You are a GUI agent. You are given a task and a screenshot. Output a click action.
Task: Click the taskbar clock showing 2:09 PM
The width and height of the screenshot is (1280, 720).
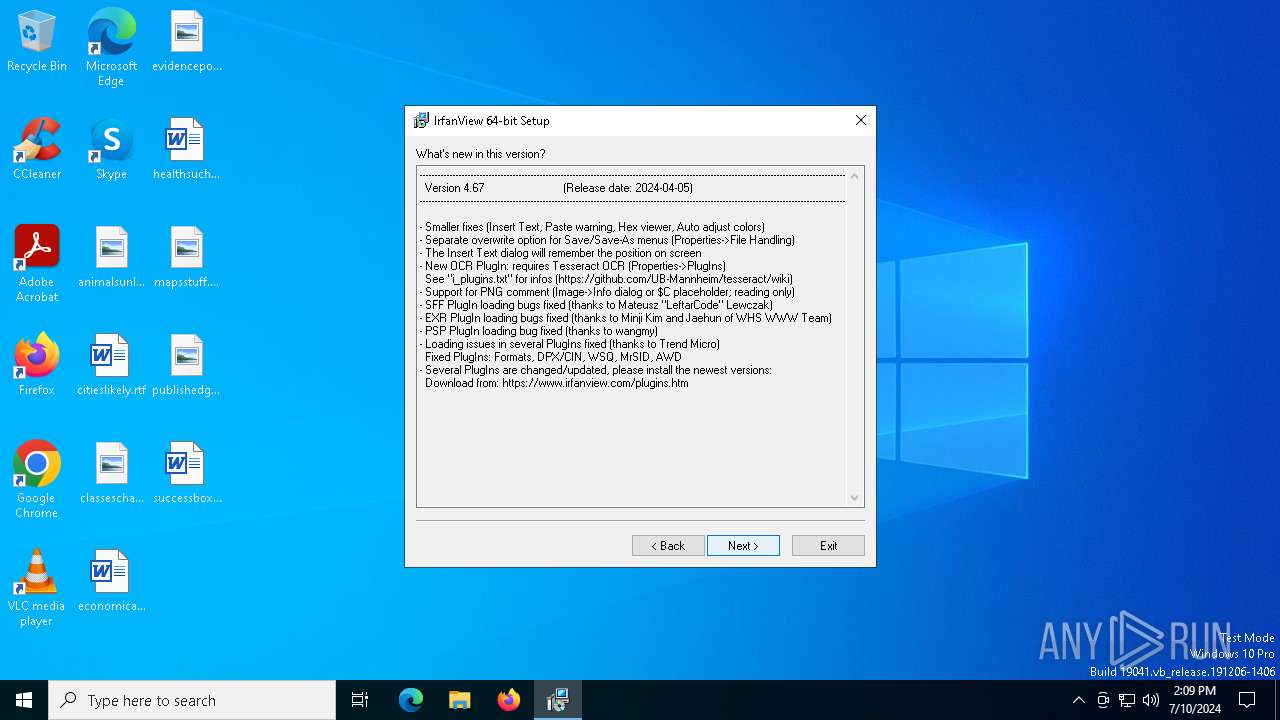point(1194,700)
